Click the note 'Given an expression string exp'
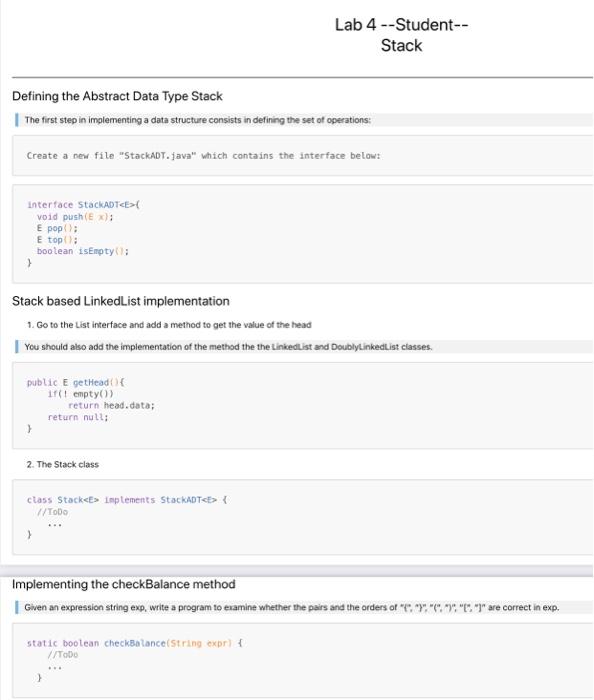 (x=291, y=608)
